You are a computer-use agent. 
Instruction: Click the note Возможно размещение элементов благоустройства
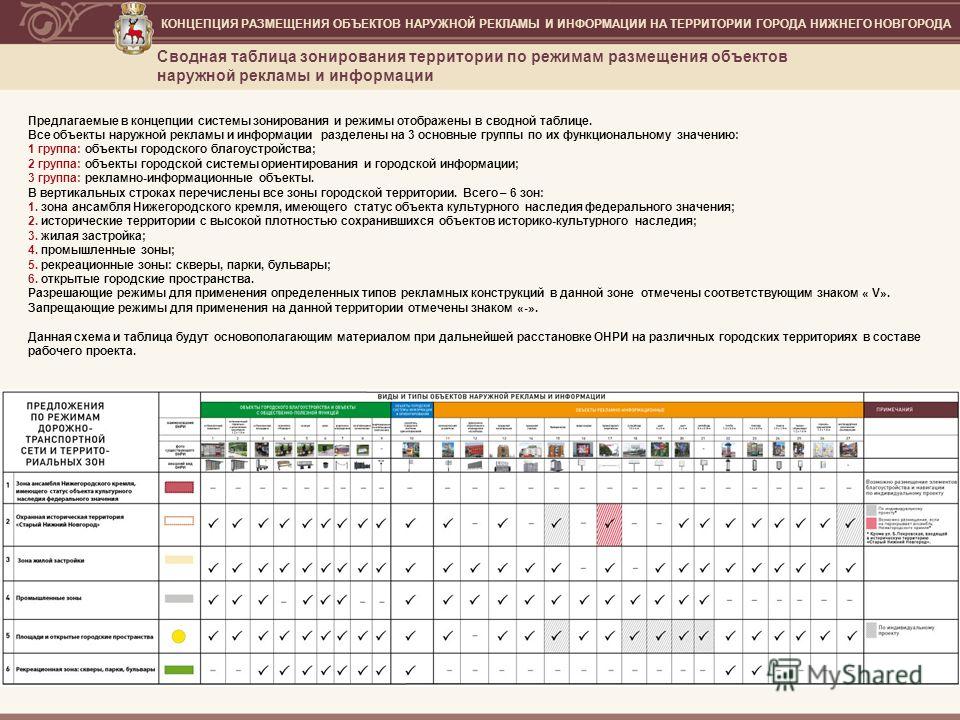click(x=910, y=487)
